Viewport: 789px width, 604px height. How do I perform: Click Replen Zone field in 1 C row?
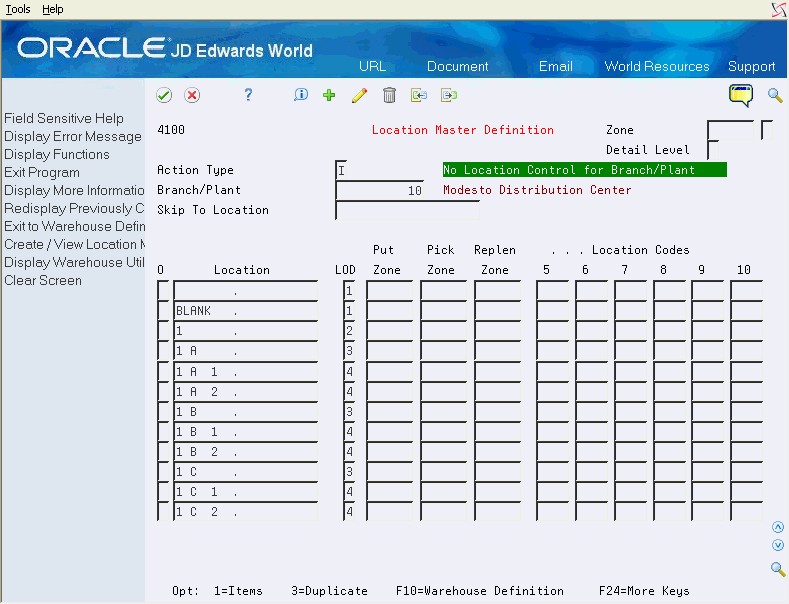(498, 472)
